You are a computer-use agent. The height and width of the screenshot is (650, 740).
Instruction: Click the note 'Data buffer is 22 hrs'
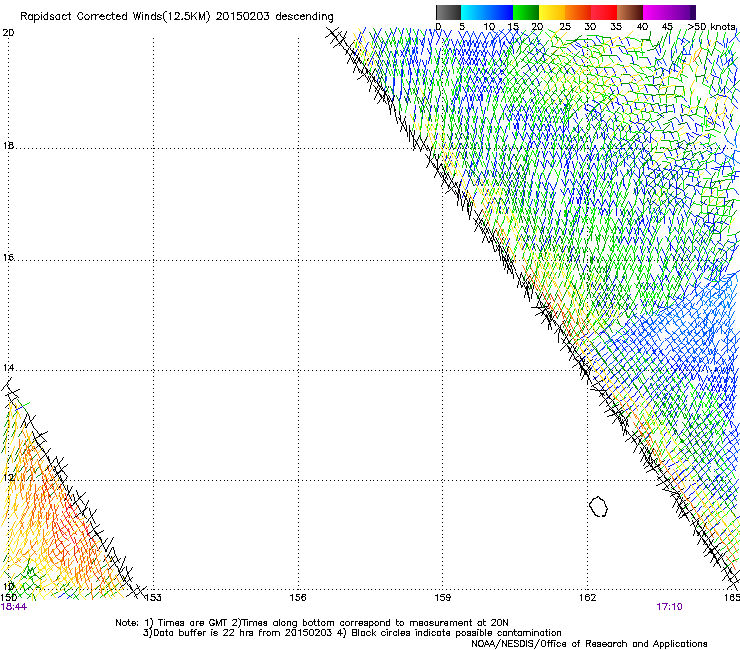click(204, 633)
